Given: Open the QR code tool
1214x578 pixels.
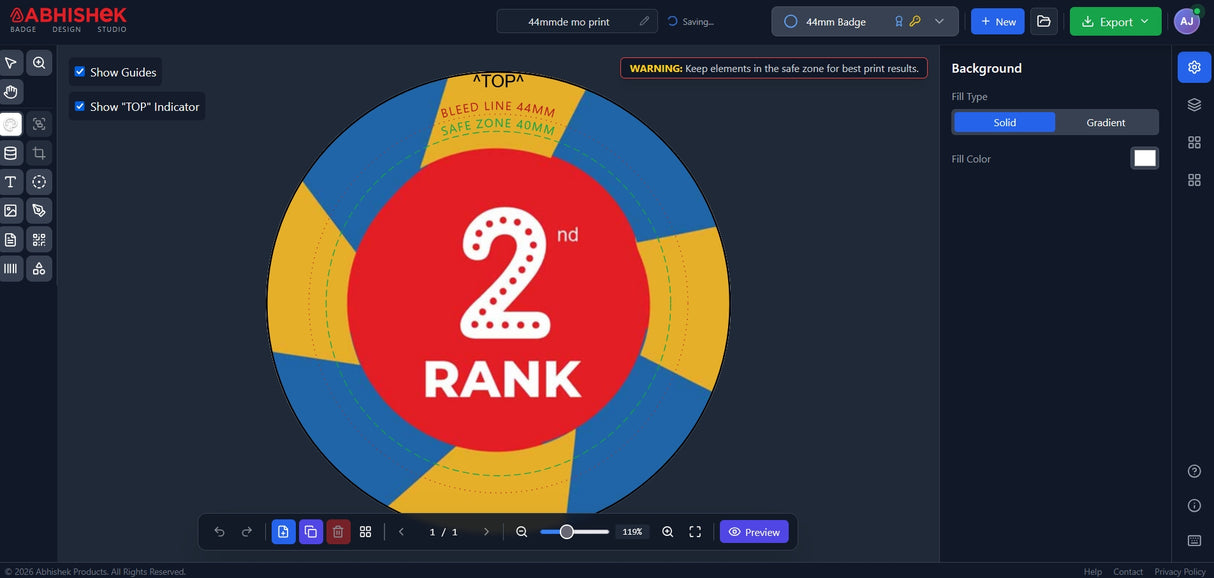Looking at the screenshot, I should click(38, 239).
